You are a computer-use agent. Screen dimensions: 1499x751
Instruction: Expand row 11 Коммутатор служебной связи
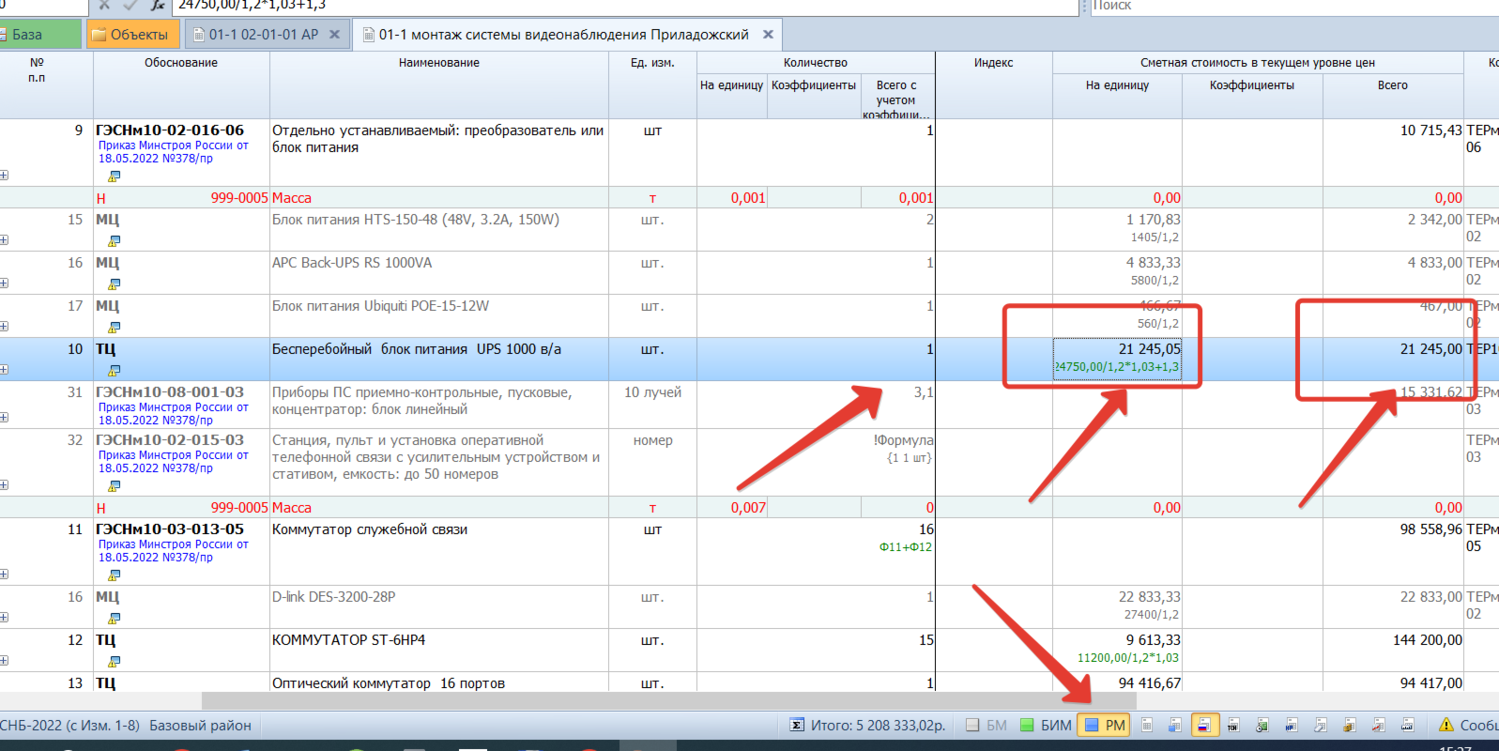point(4,575)
